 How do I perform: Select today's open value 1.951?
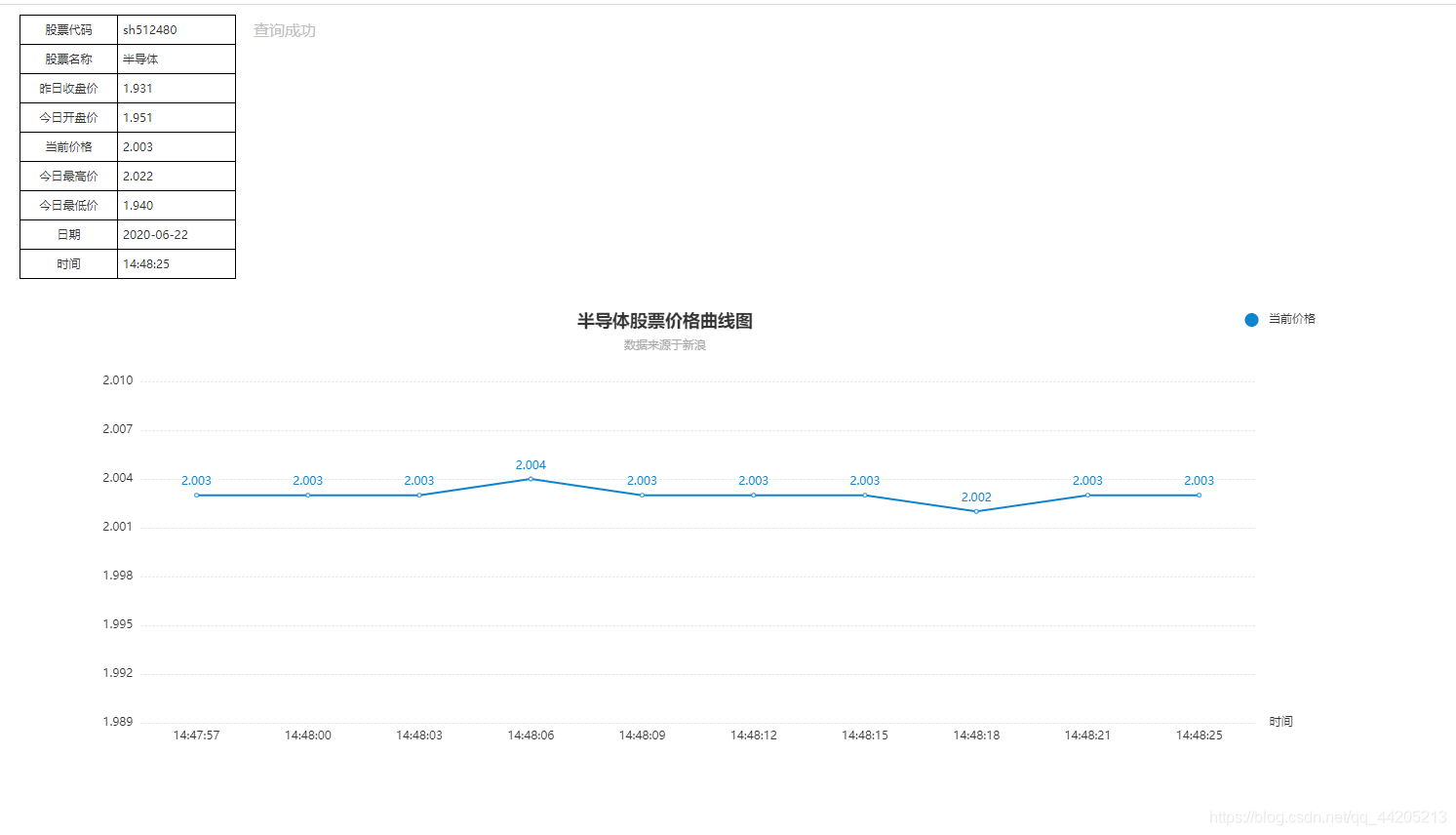177,118
